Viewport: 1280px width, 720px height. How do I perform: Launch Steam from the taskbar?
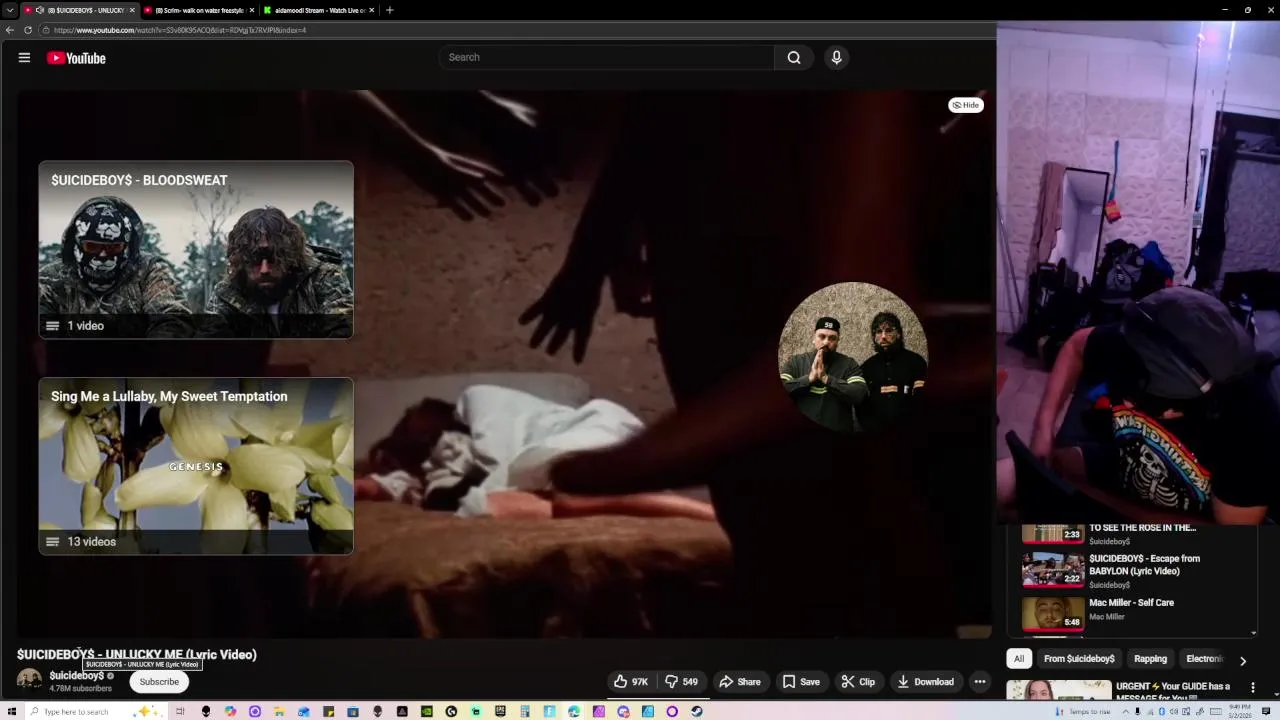(x=696, y=712)
